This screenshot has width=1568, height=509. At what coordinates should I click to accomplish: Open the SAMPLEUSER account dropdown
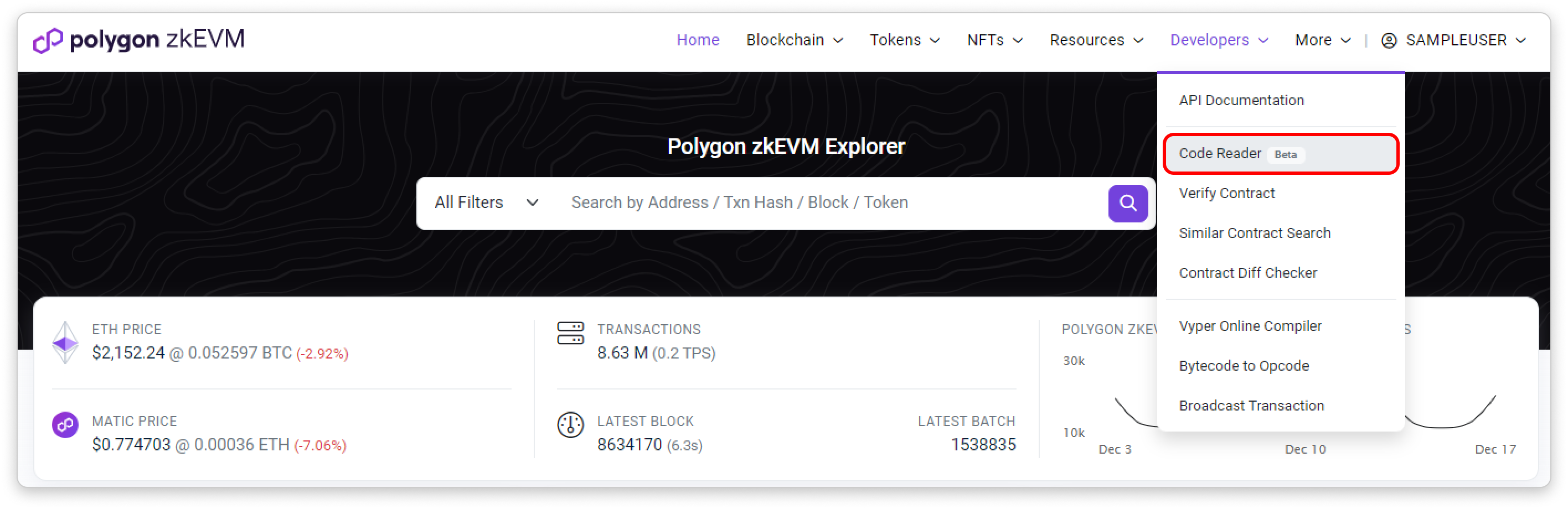(x=1453, y=40)
